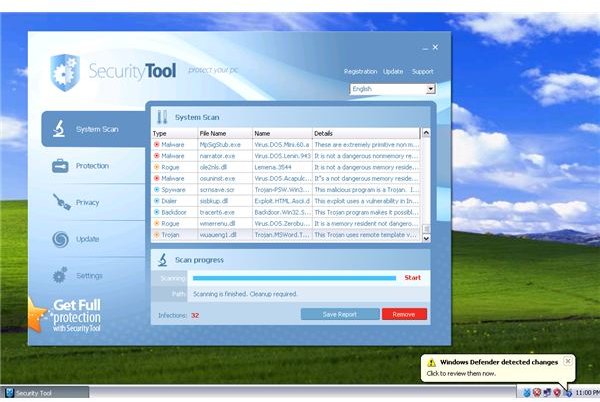The width and height of the screenshot is (600, 402).
Task: Open the Protection sidebar section
Action: pyautogui.click(x=94, y=166)
